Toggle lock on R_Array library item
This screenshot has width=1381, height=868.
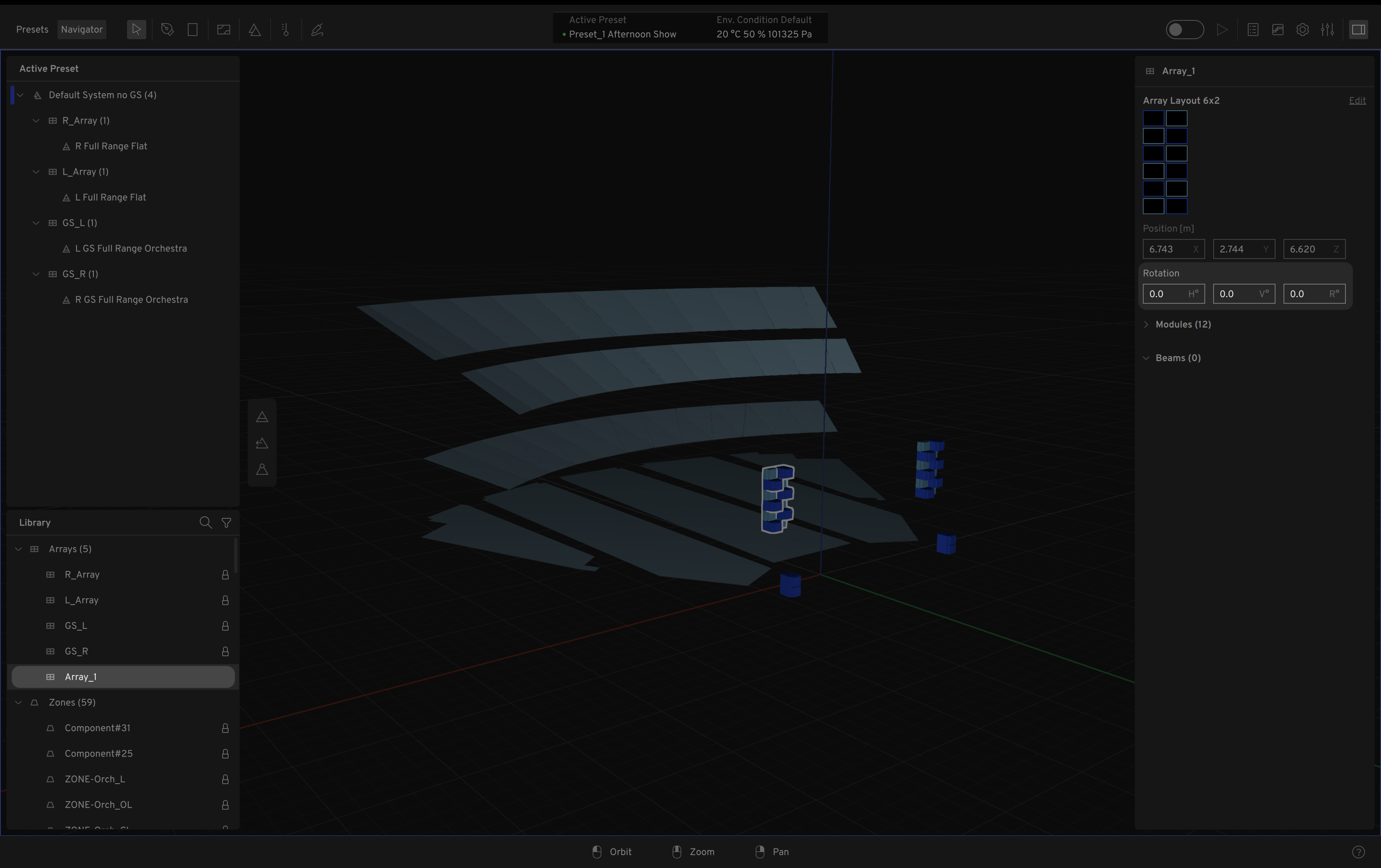(x=225, y=574)
